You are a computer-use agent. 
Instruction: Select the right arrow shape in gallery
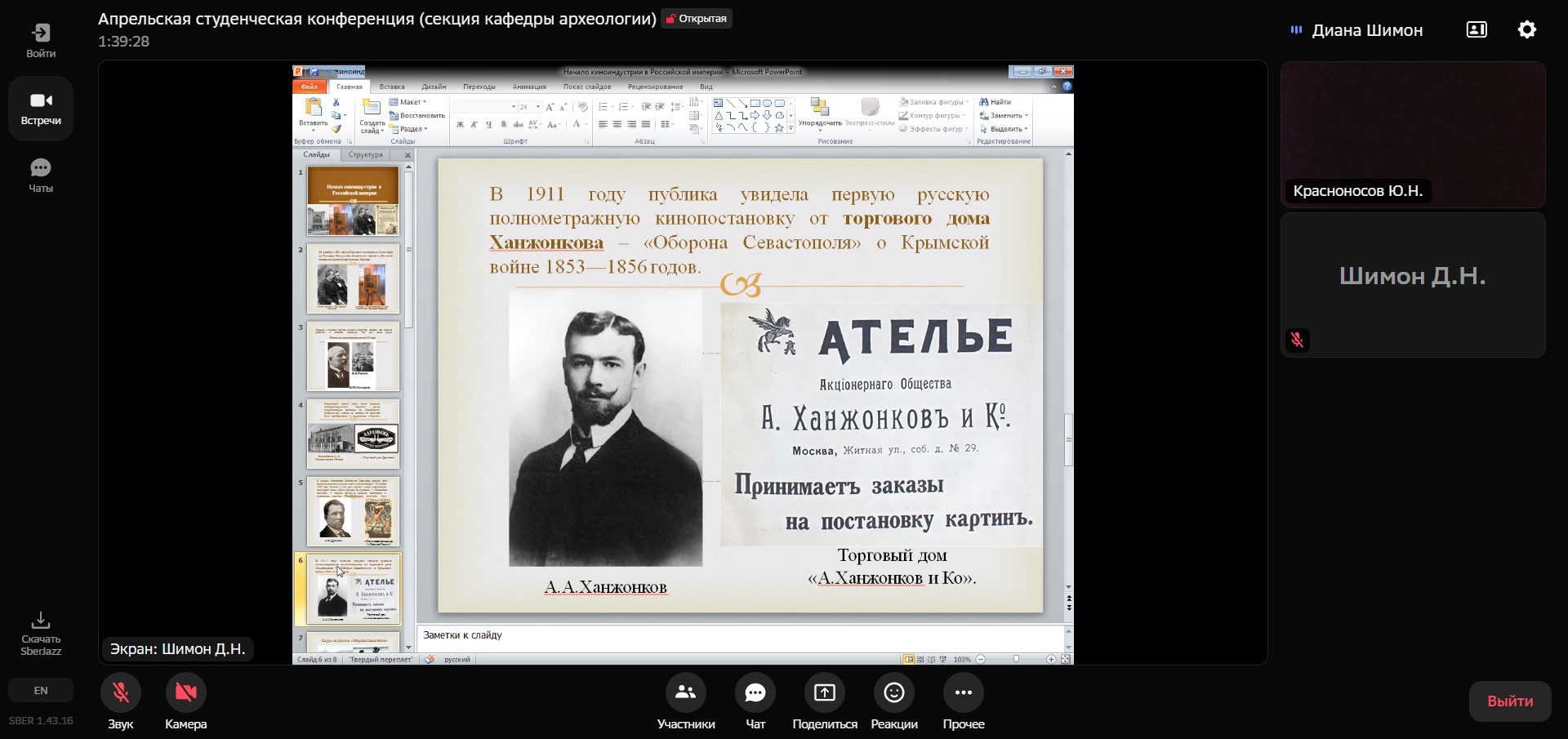pyautogui.click(x=755, y=115)
